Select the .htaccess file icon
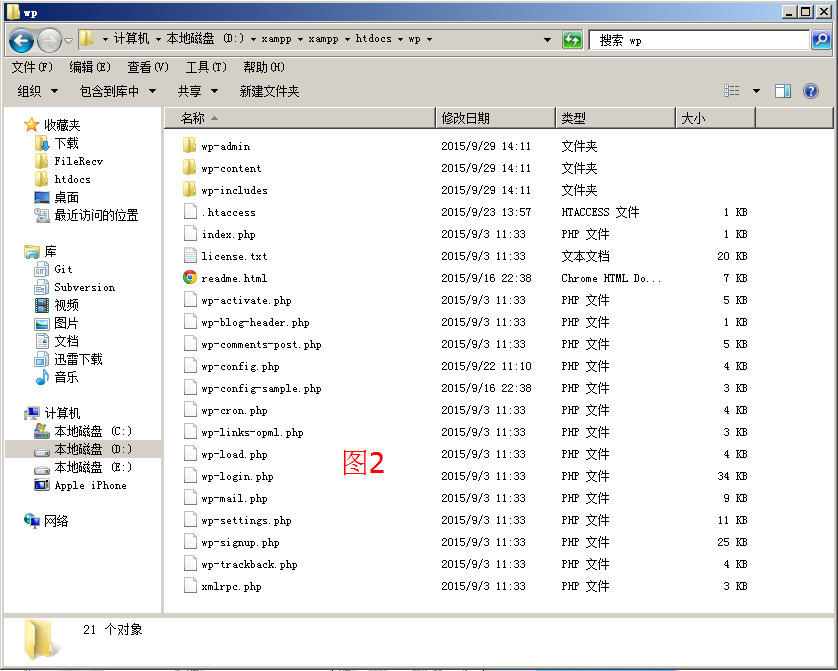Viewport: 838px width, 671px height. pos(190,212)
